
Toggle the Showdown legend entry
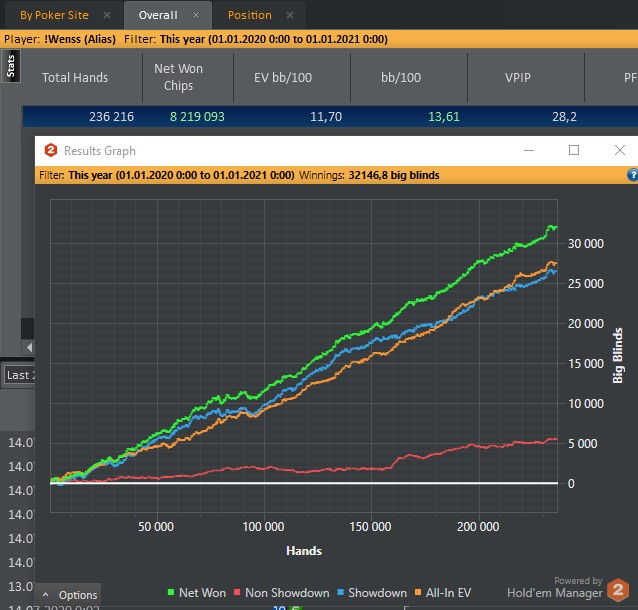point(372,593)
